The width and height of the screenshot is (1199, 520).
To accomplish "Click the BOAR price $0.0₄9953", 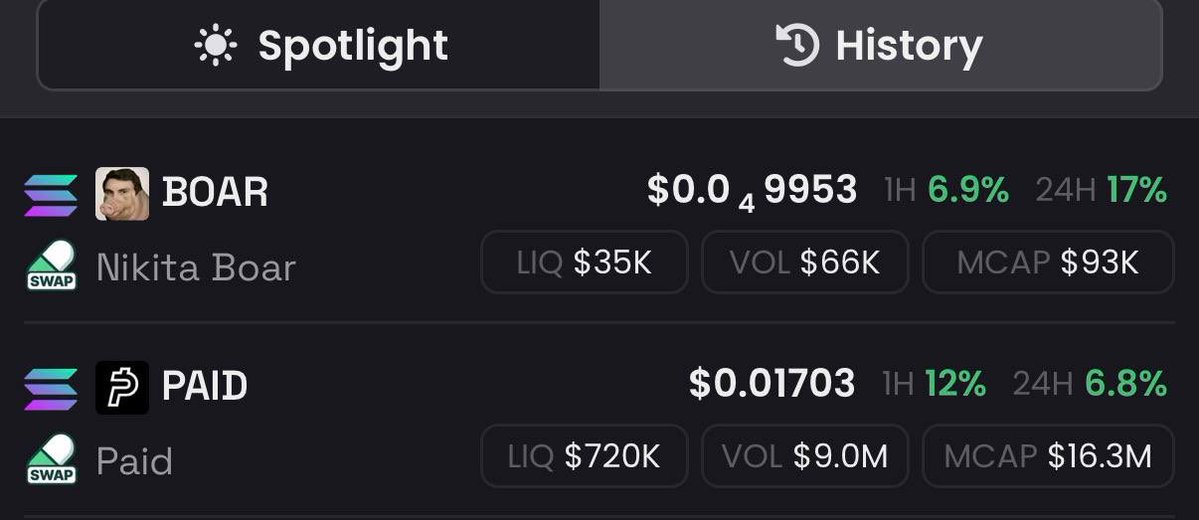I will [x=752, y=191].
